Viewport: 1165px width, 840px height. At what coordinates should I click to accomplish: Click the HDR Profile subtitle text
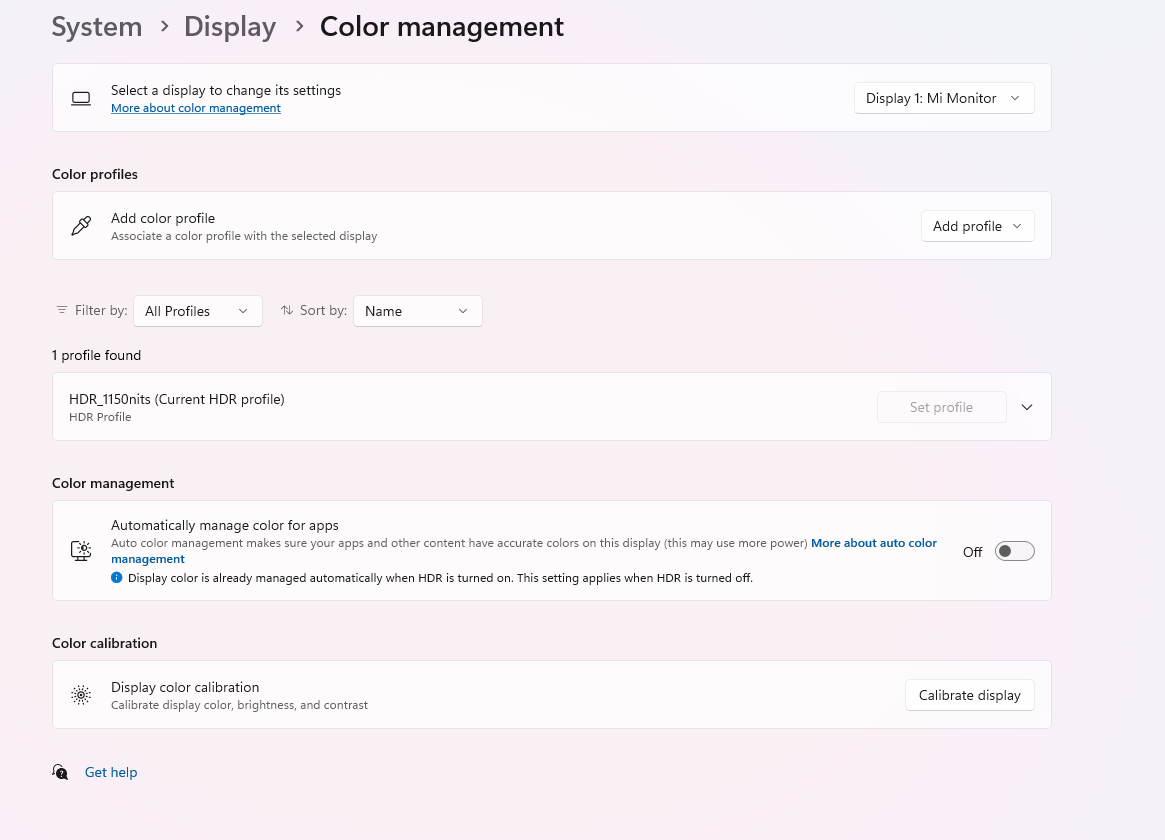pos(100,417)
